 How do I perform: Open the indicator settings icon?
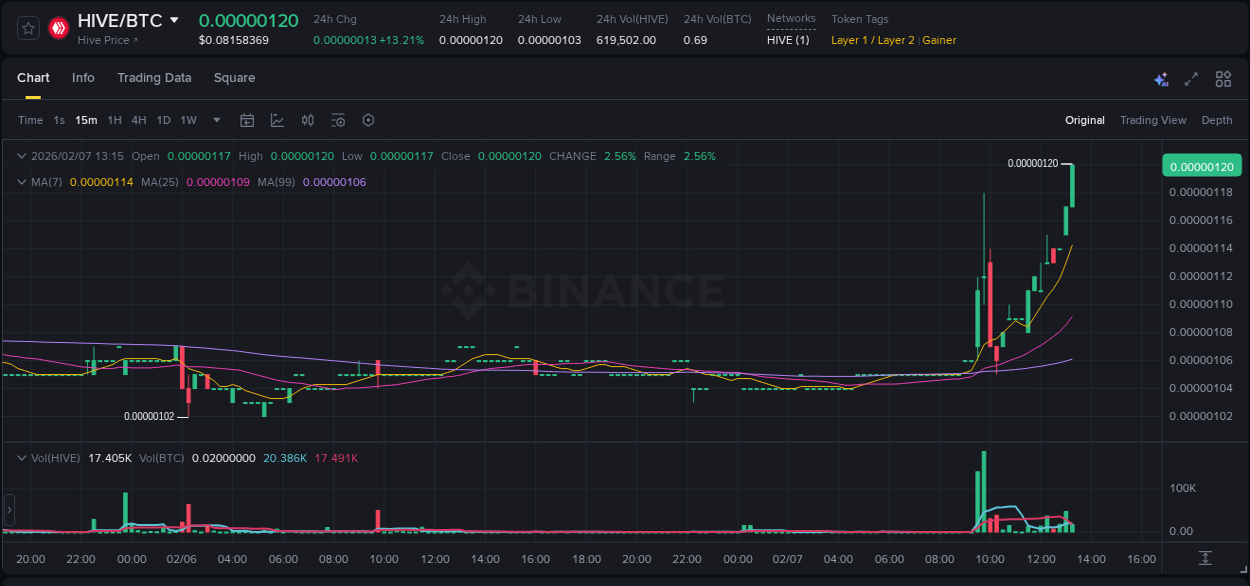pos(338,120)
